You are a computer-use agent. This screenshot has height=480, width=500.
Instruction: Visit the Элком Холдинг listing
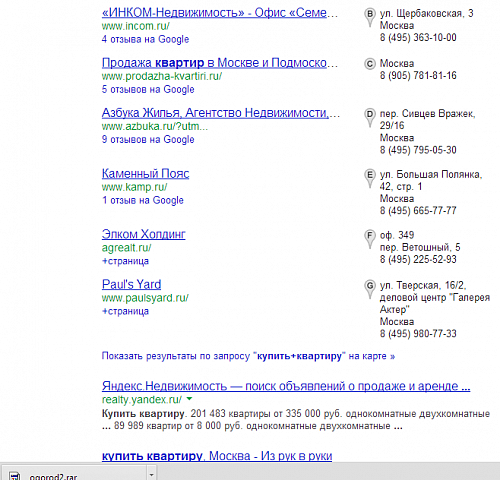(x=143, y=234)
